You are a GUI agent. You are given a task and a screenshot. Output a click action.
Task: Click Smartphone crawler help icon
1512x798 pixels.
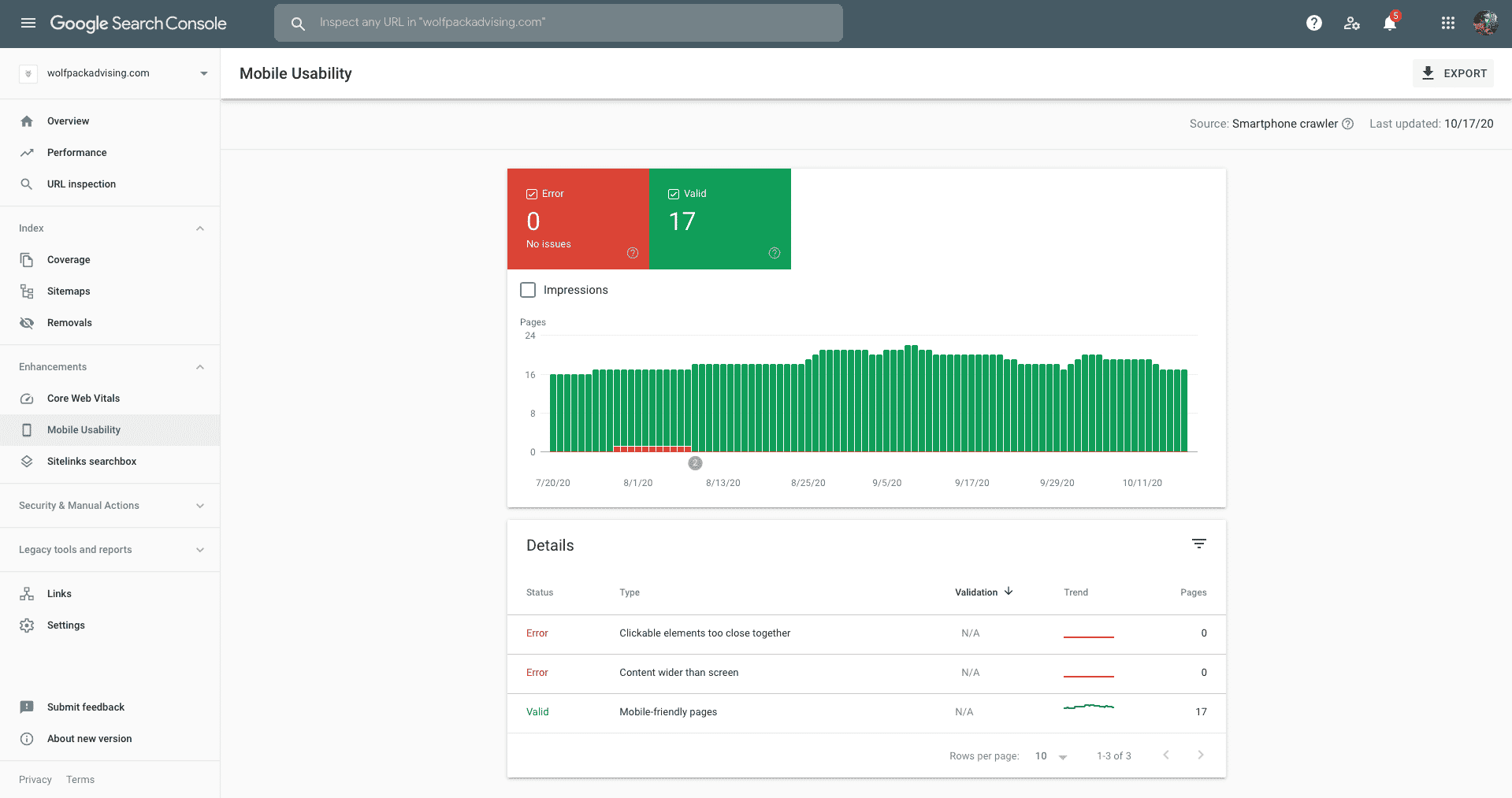pyautogui.click(x=1348, y=124)
